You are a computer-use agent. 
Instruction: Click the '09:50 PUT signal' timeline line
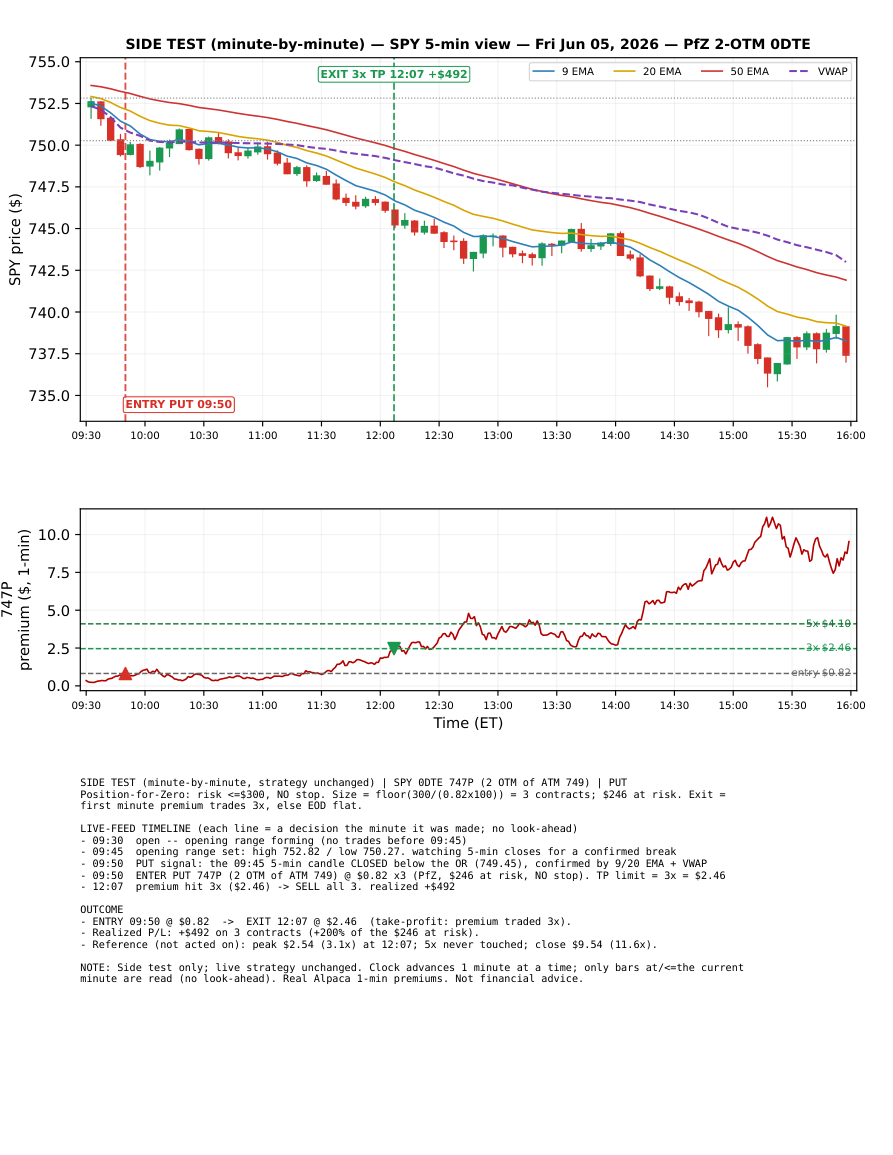pos(393,863)
